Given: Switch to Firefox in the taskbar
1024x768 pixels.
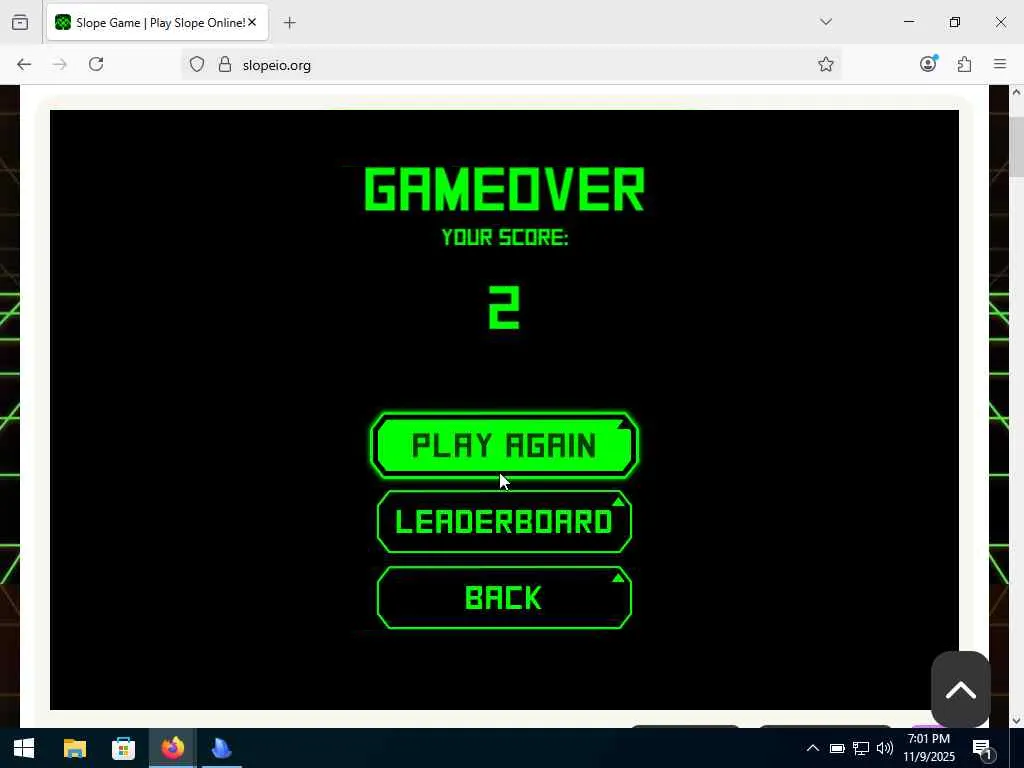Looking at the screenshot, I should [x=172, y=748].
